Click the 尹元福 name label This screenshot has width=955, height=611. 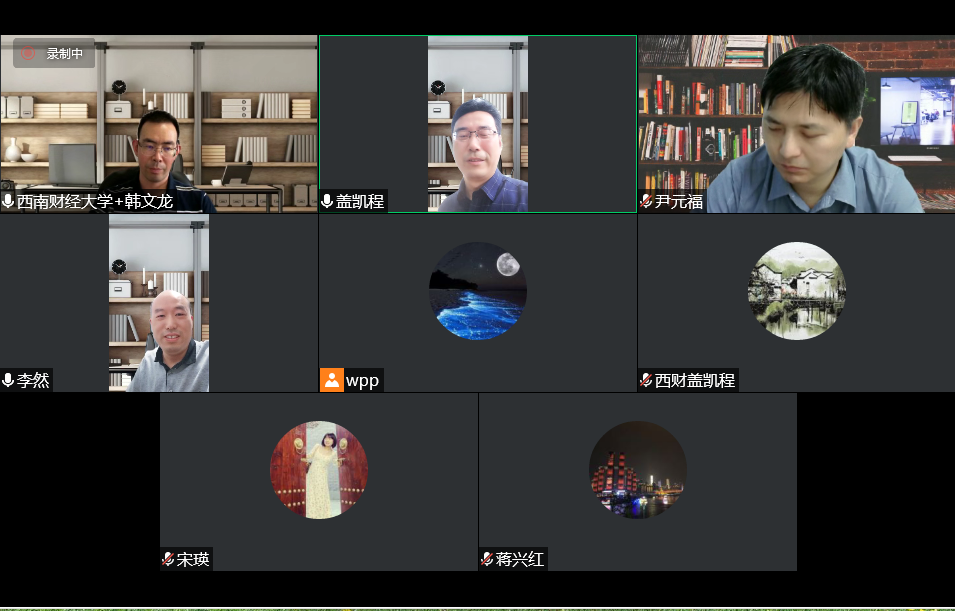coord(679,202)
